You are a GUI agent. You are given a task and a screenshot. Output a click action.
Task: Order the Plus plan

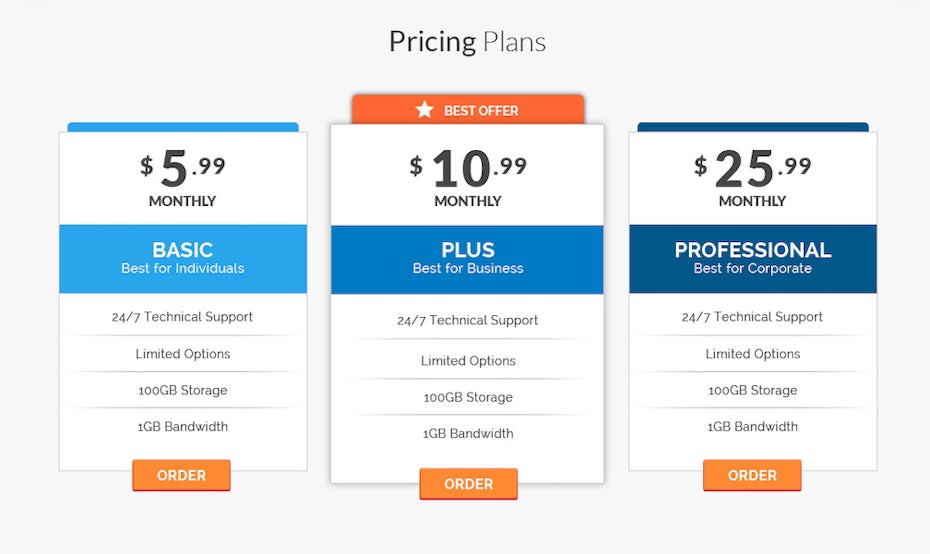click(468, 484)
